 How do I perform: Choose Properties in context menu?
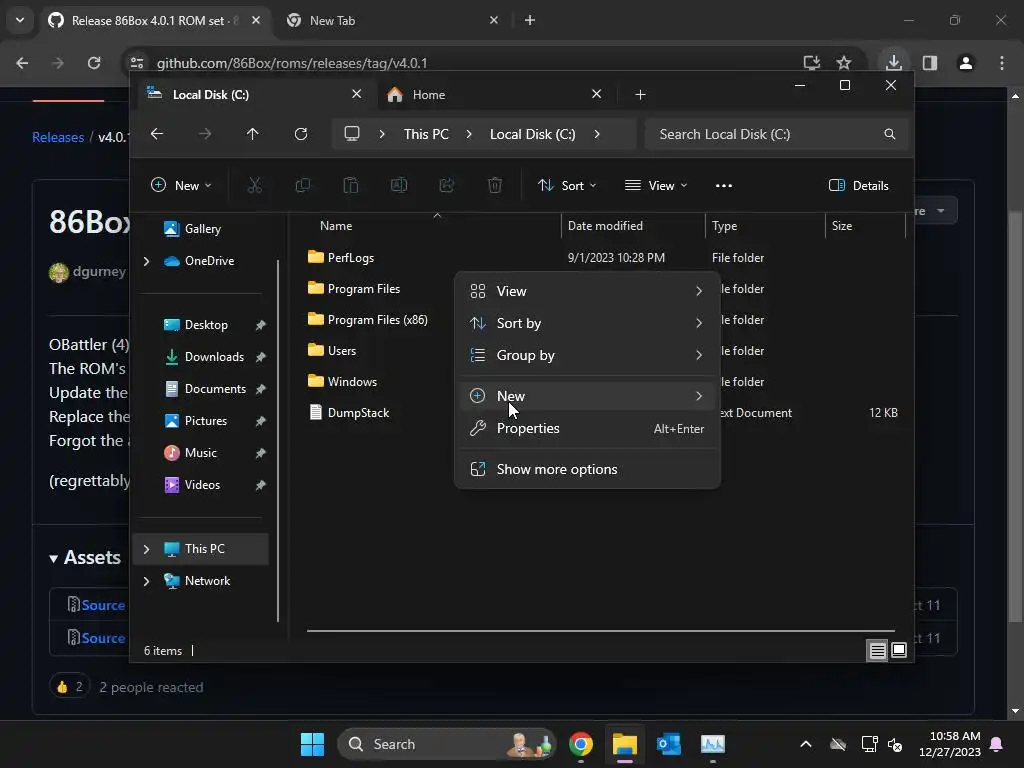(x=586, y=428)
